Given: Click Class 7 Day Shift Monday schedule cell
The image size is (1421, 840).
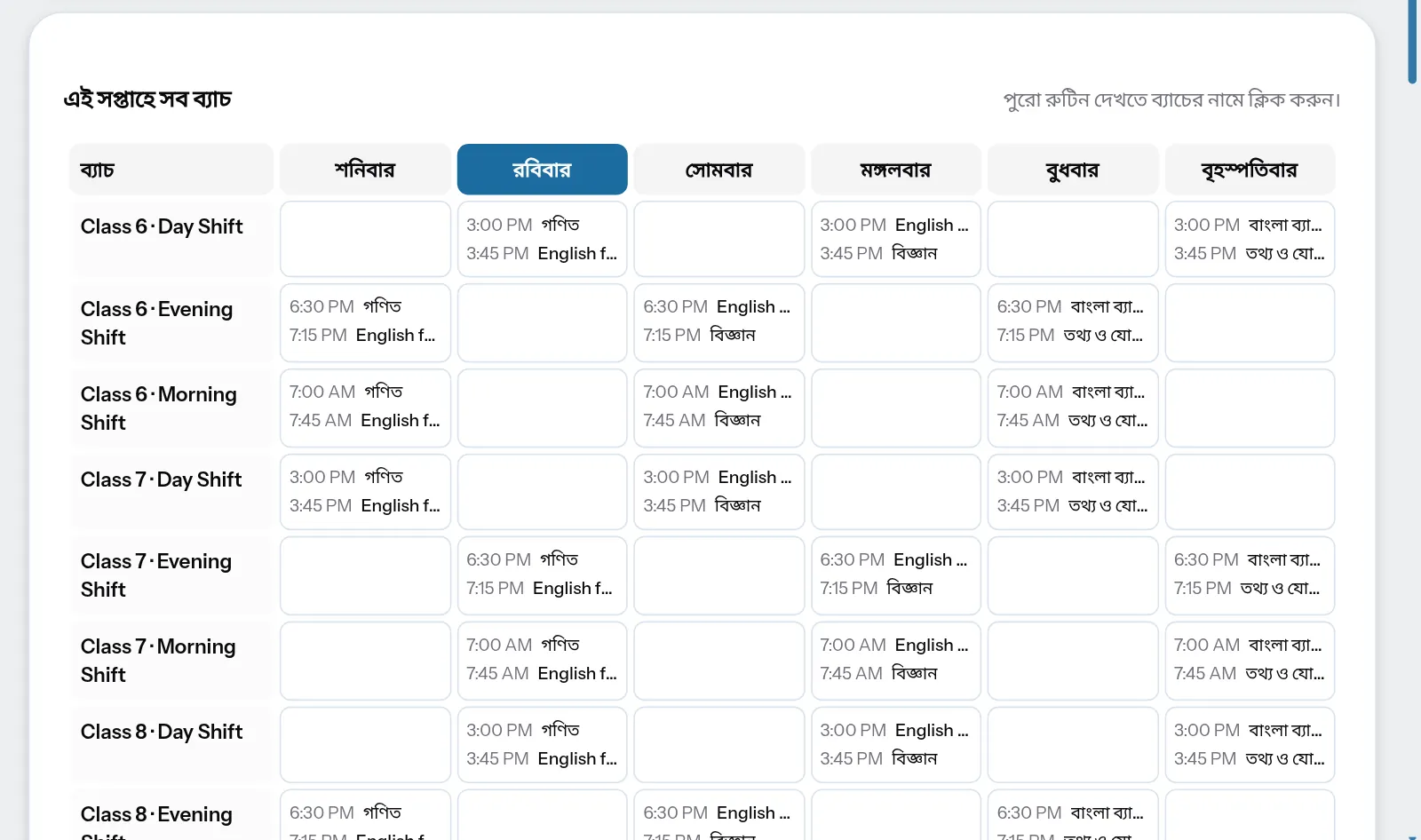Looking at the screenshot, I should point(719,492).
